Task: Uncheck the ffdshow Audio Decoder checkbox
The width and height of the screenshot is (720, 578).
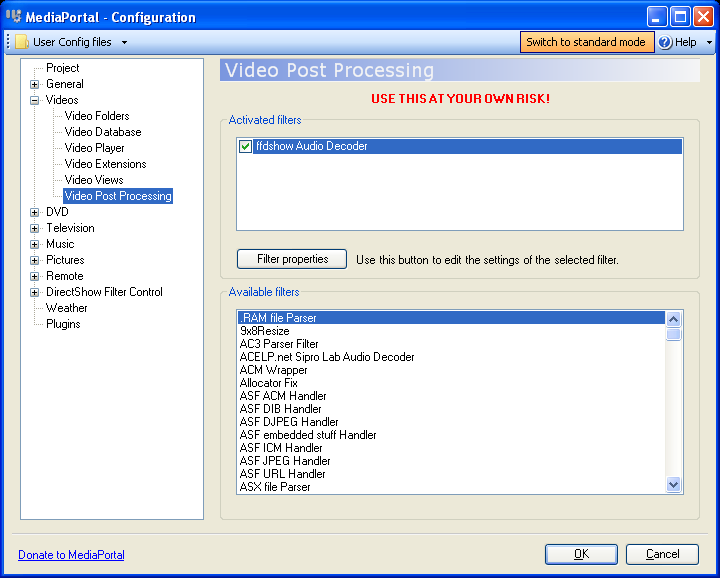Action: point(245,146)
